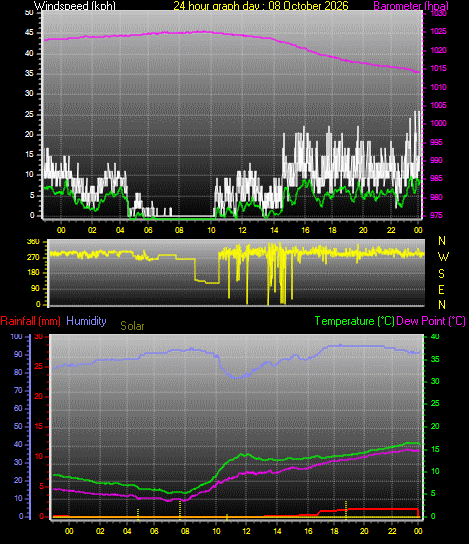Click the 'W' compass direction label
Image resolution: width=469 pixels, height=544 pixels.
pyautogui.click(x=443, y=257)
